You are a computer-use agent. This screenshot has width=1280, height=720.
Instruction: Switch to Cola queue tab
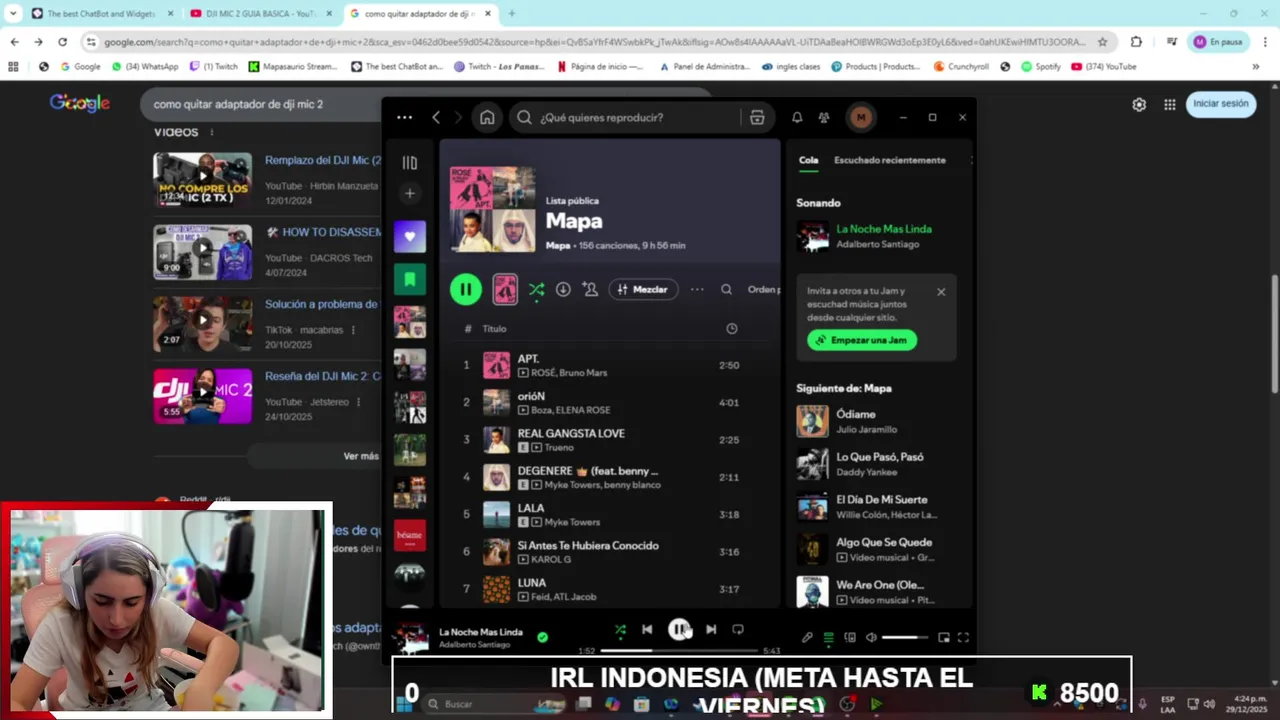(808, 160)
